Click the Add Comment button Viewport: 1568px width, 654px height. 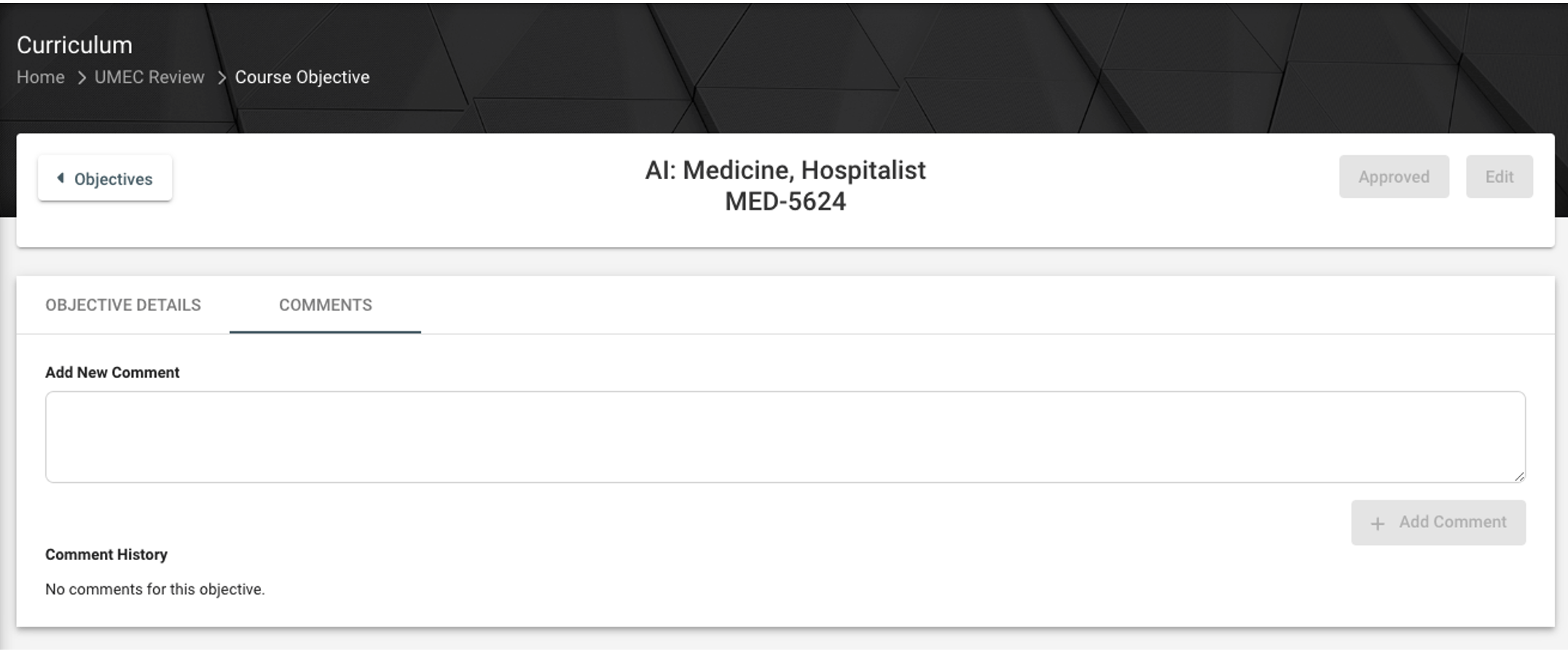pyautogui.click(x=1438, y=522)
